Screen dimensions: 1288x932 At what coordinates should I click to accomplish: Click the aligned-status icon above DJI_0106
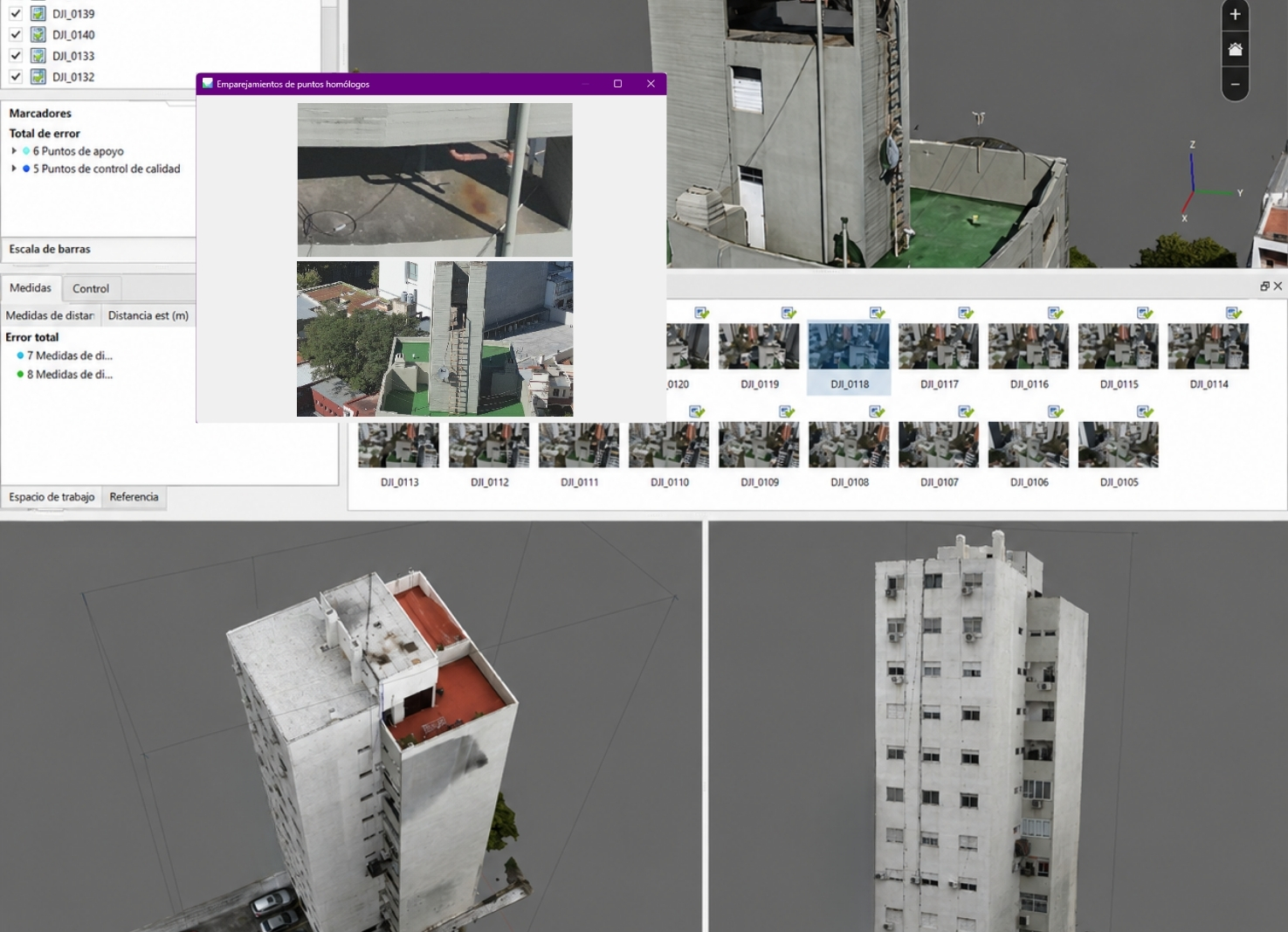point(1056,411)
